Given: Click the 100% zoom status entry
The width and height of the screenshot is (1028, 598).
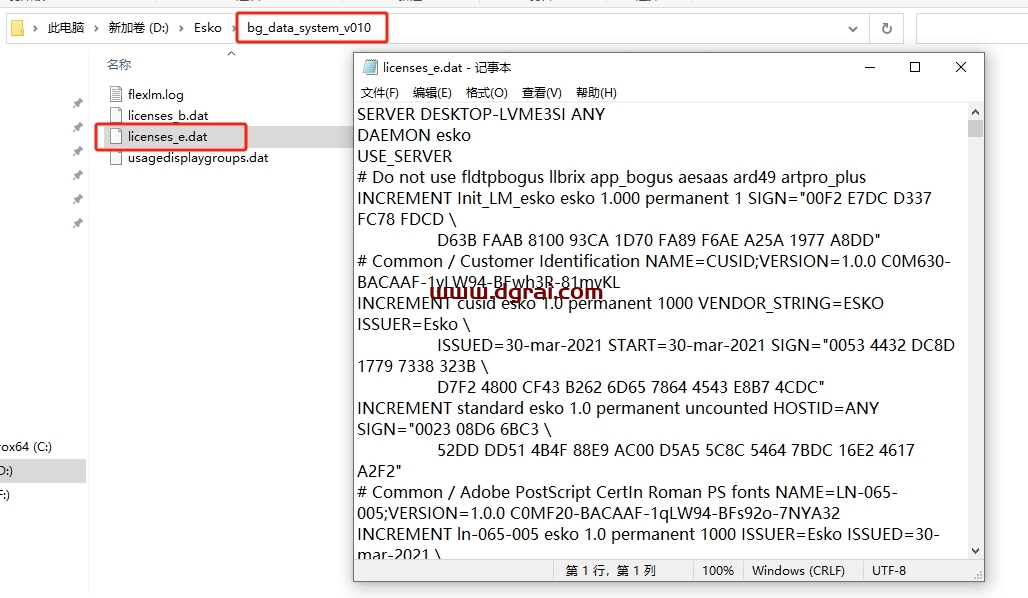Looking at the screenshot, I should (x=718, y=570).
